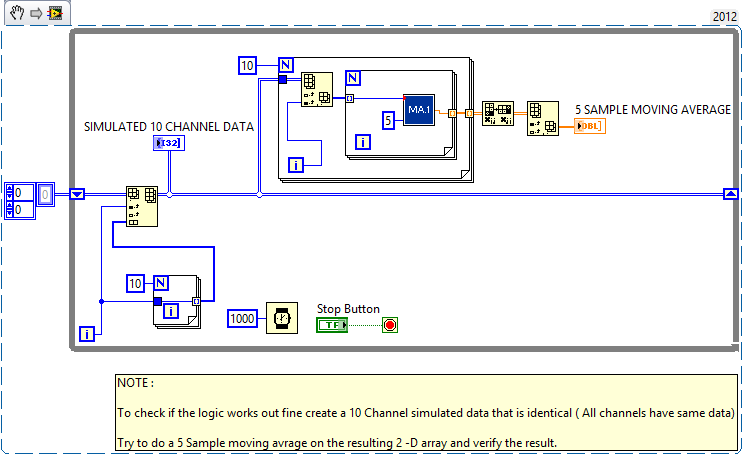Click the dark blue input tunnel on the outer For Loop

(283, 79)
